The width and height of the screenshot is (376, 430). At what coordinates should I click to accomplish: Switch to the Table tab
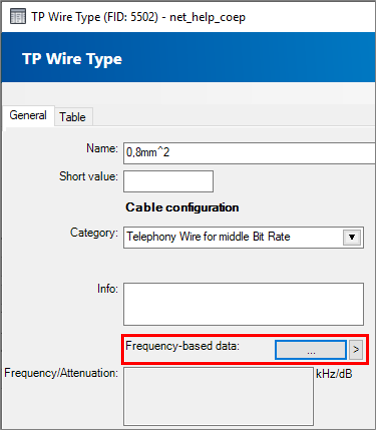point(73,117)
